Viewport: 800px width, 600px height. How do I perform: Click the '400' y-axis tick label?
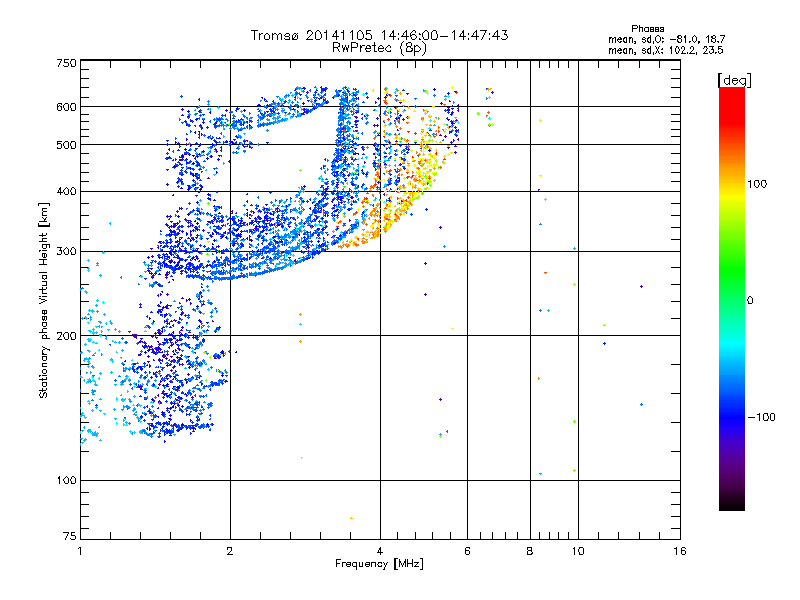(x=67, y=191)
